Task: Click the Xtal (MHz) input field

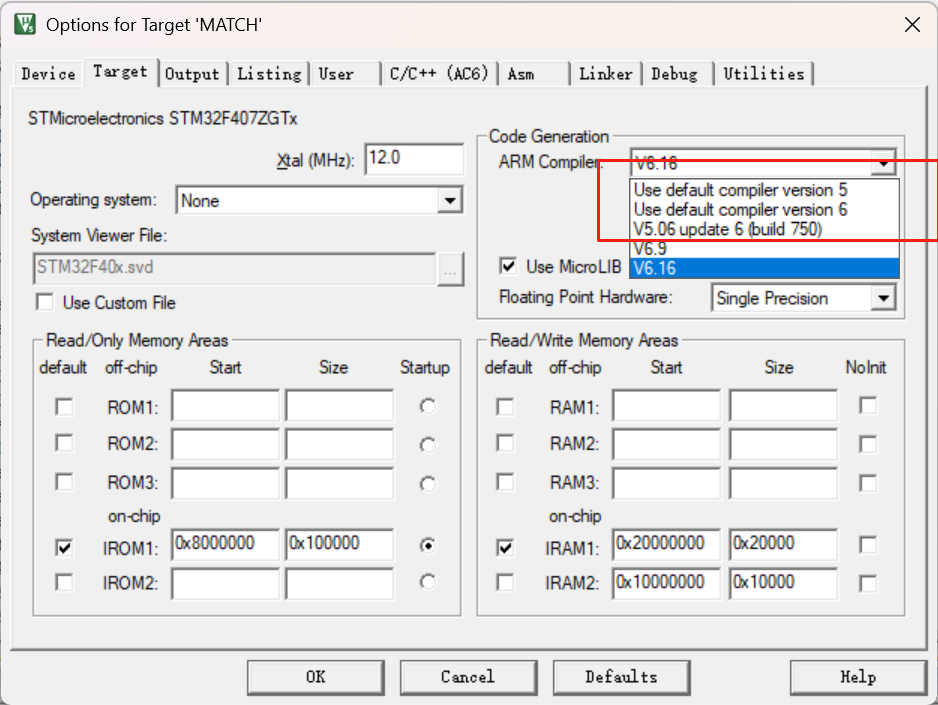Action: tap(414, 158)
